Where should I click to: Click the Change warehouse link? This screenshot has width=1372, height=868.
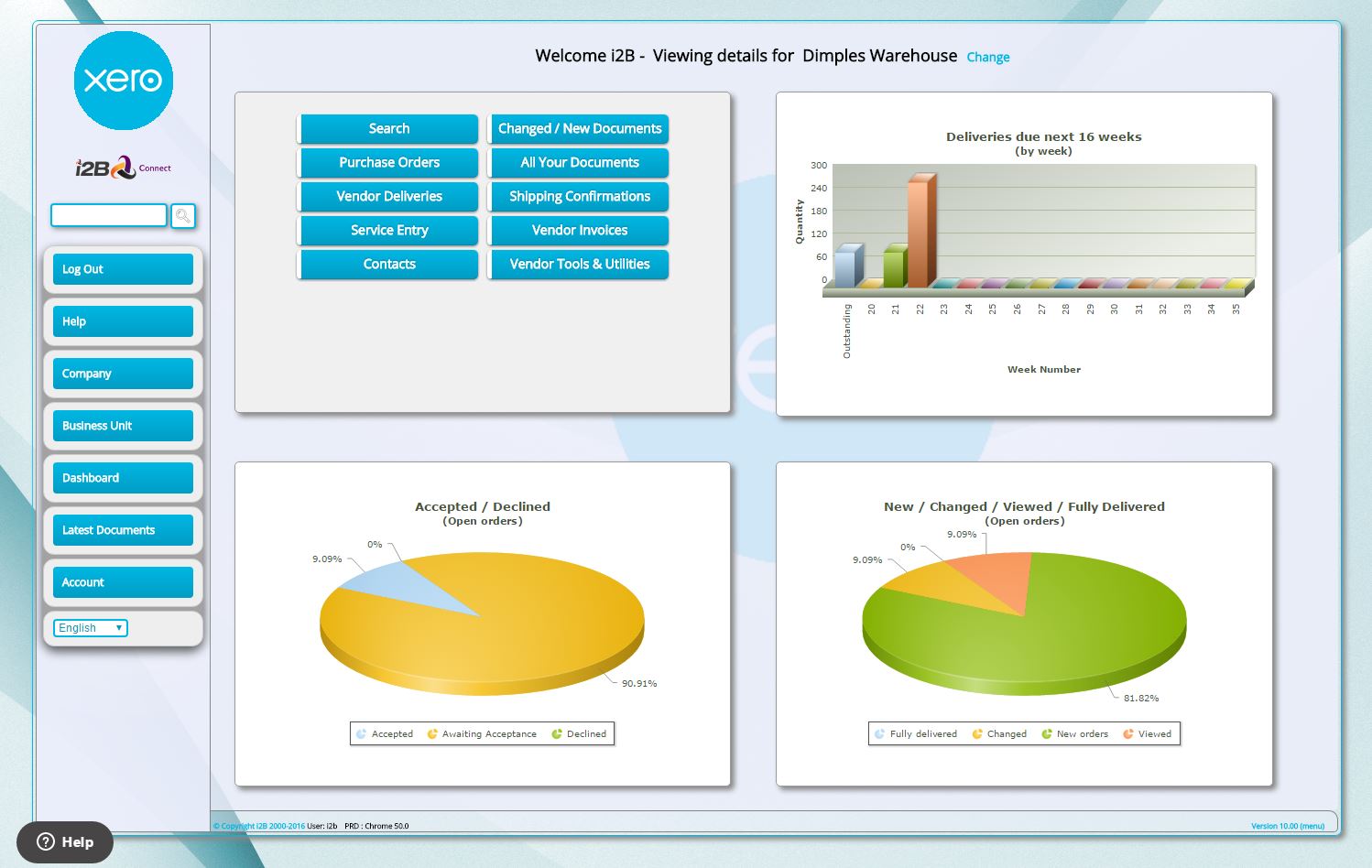pos(987,58)
